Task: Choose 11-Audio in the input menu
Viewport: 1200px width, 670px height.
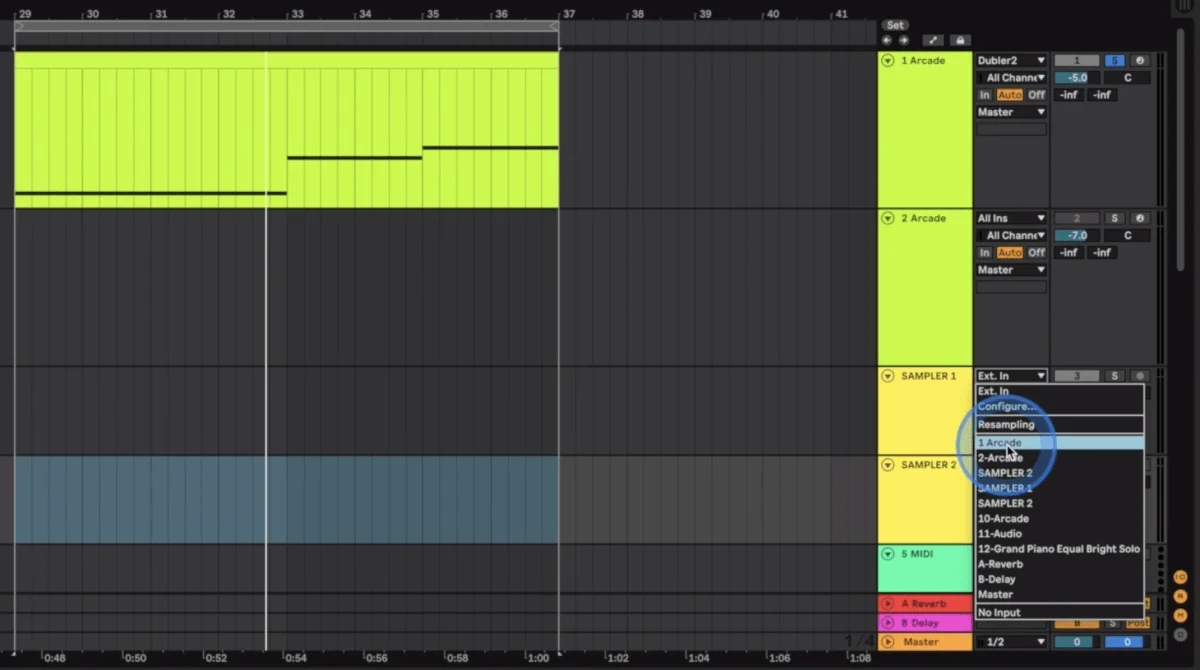Action: coord(1059,534)
